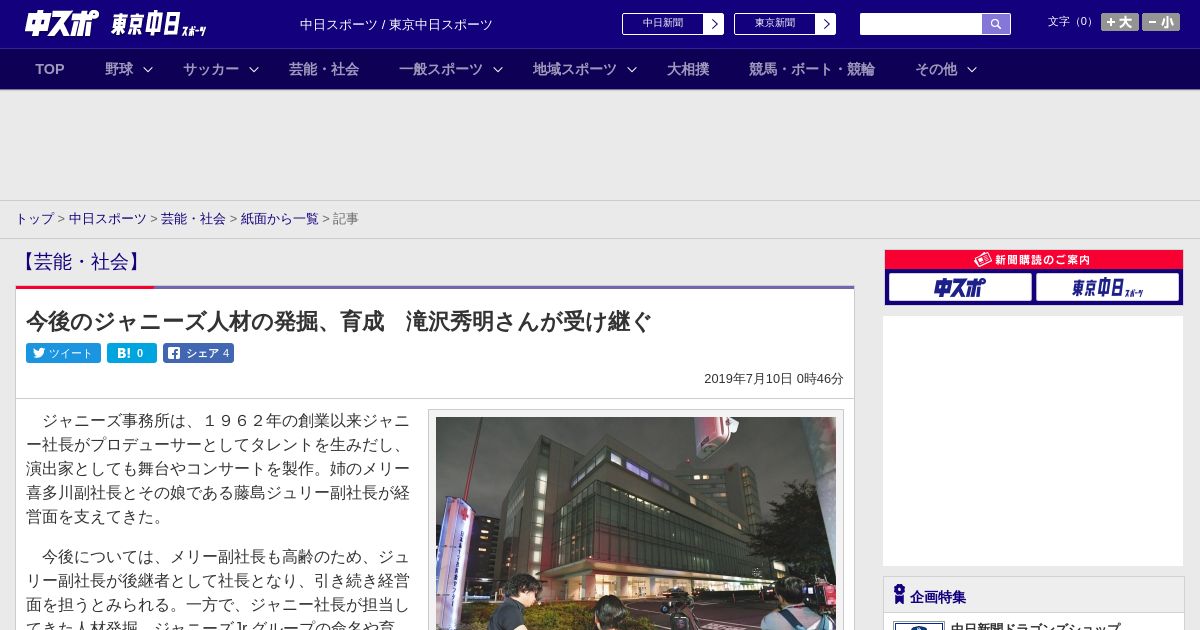Open the 一般スポーツ menu item
1200x630 pixels.
441,69
